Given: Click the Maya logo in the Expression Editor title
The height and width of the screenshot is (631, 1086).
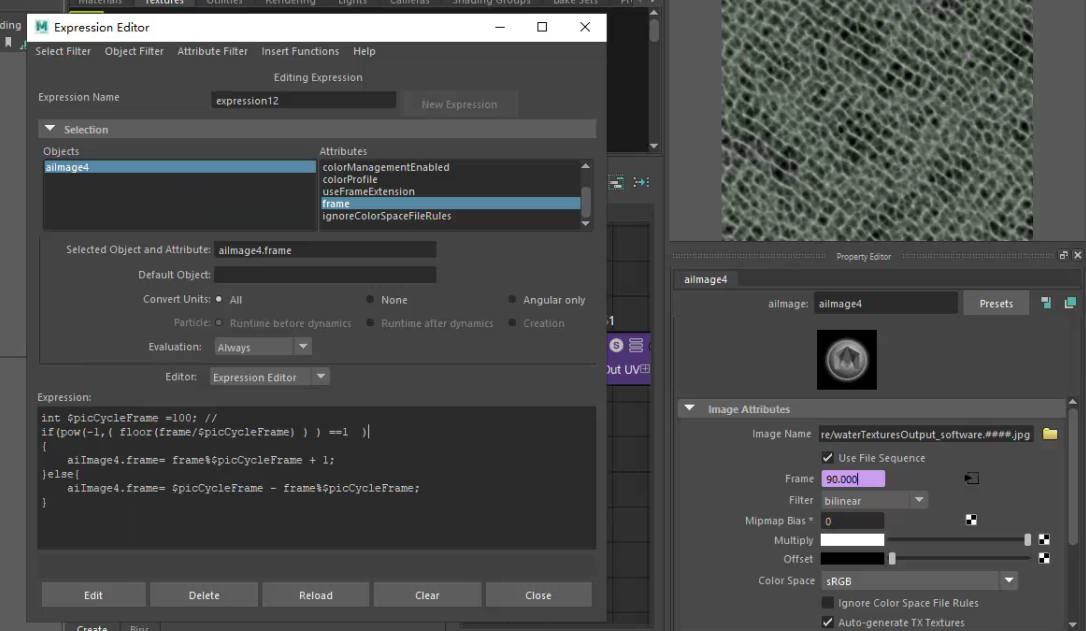Looking at the screenshot, I should coord(42,27).
